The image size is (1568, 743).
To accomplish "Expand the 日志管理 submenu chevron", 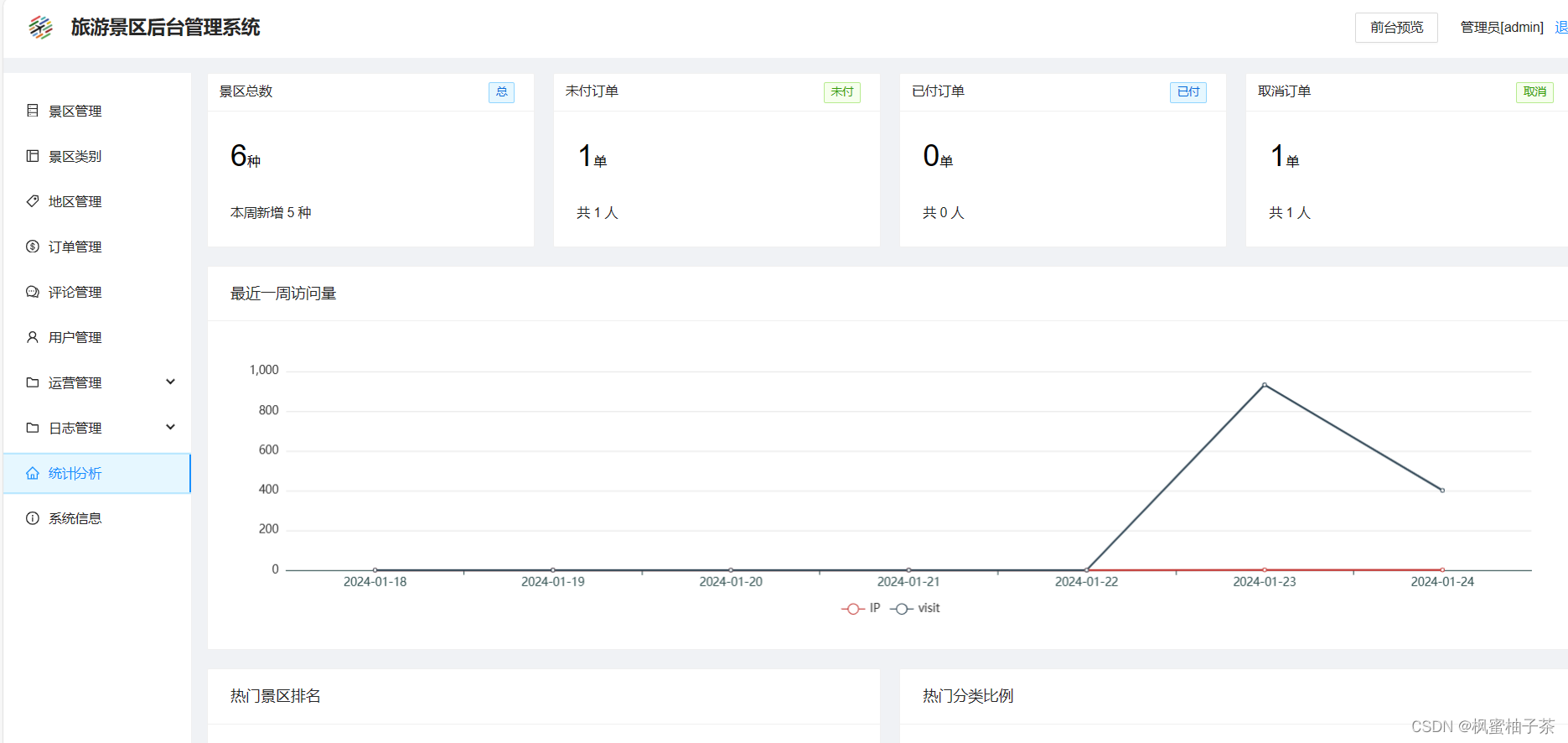I will (171, 427).
